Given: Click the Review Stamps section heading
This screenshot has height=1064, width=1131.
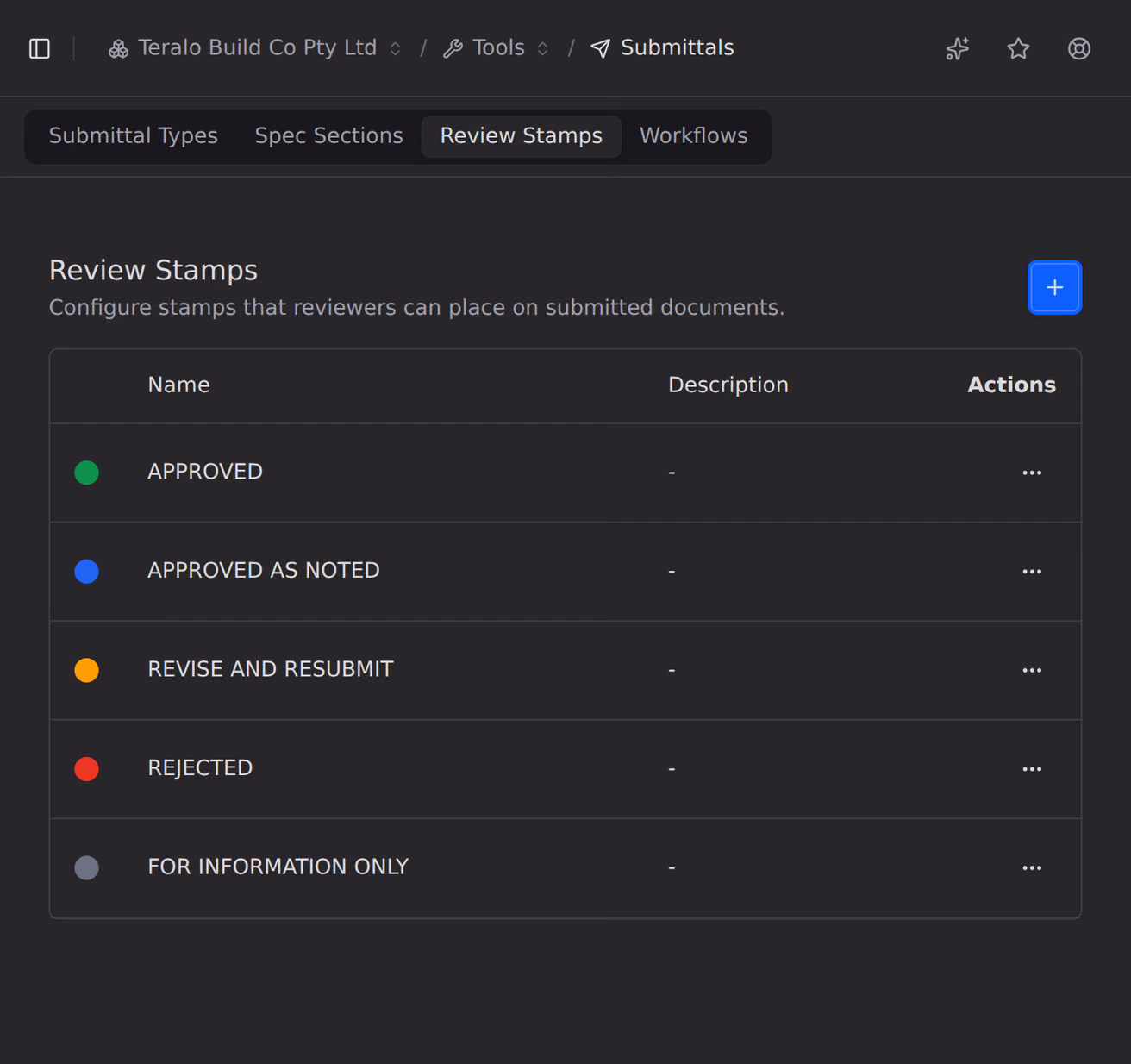Looking at the screenshot, I should click(153, 270).
